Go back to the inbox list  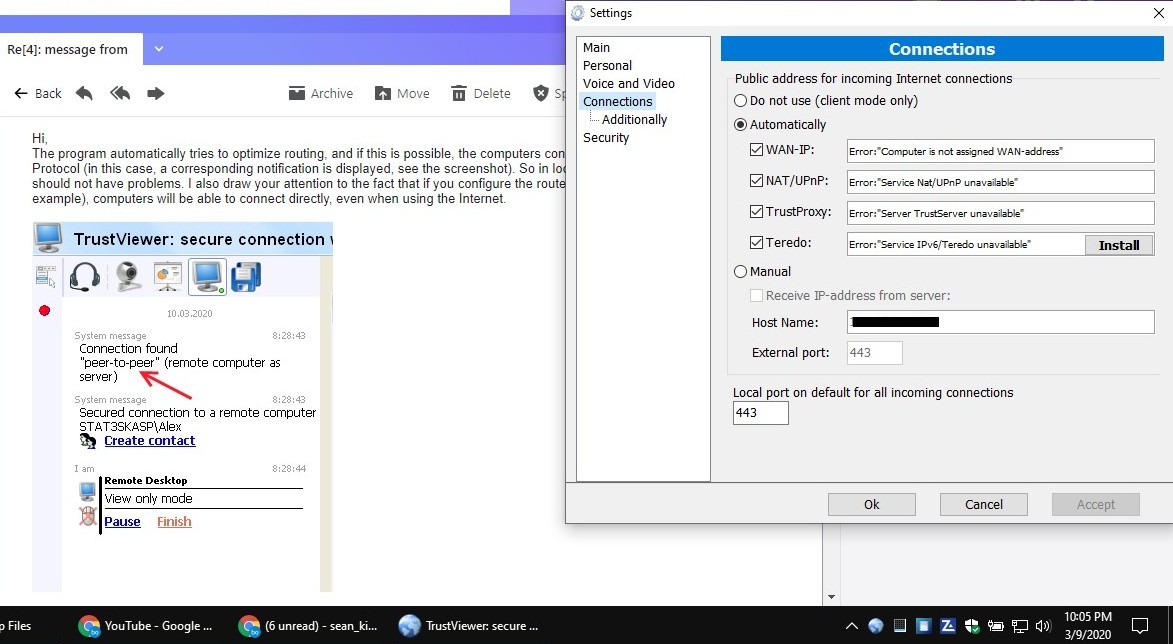[37, 93]
